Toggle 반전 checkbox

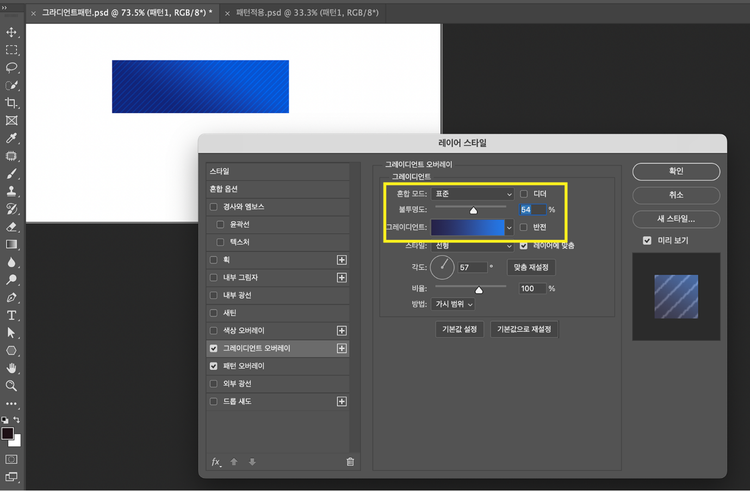point(524,227)
